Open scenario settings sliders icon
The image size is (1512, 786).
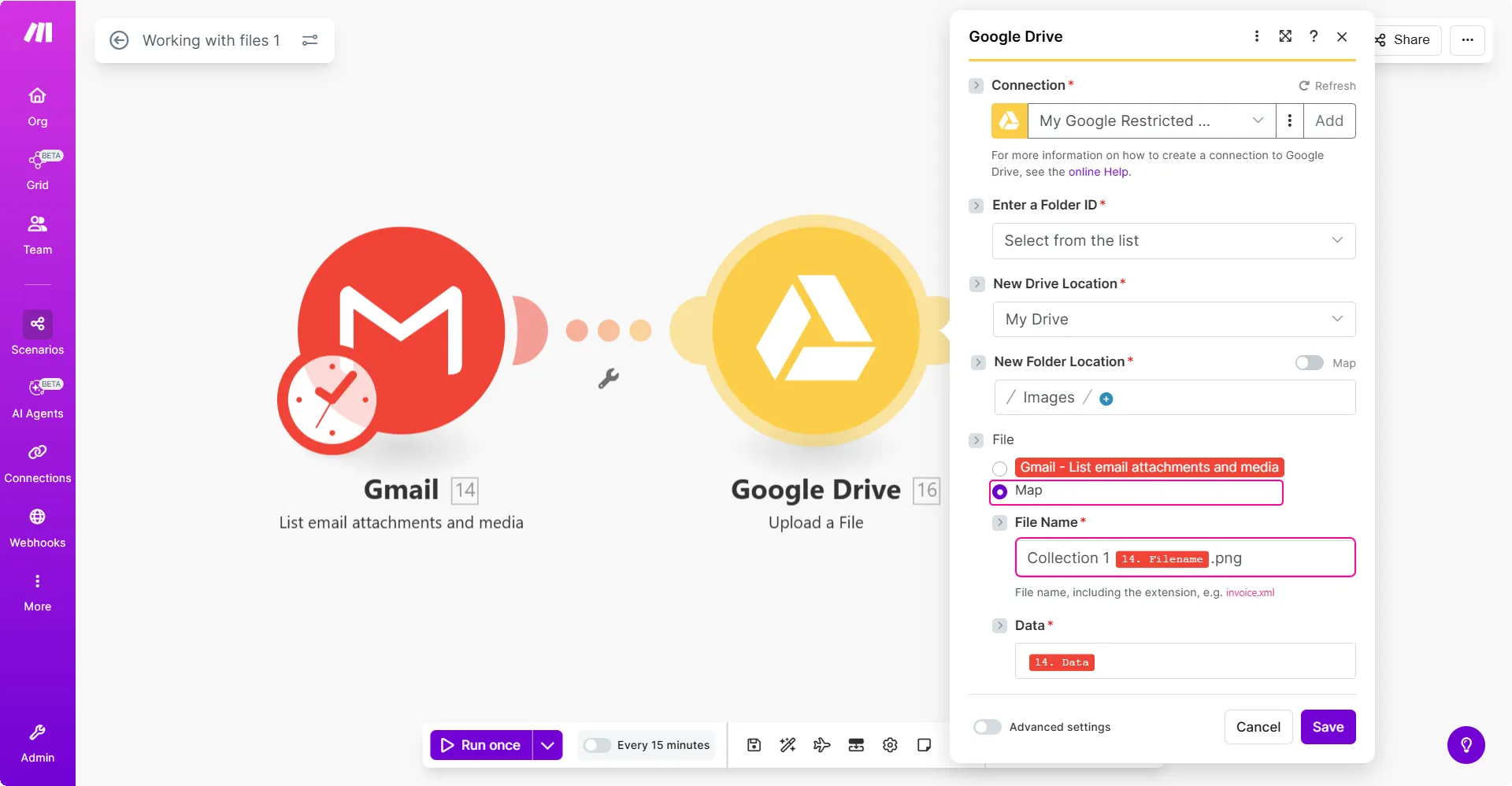310,40
